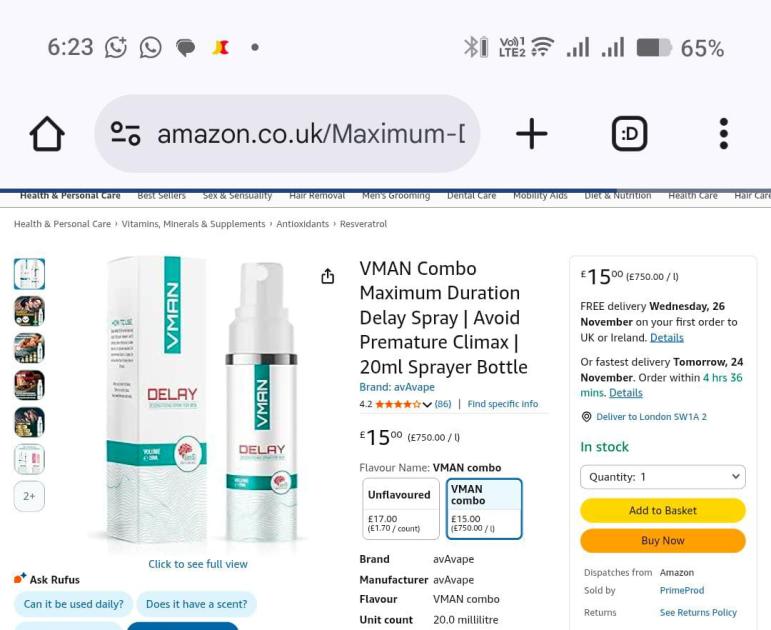Image resolution: width=771 pixels, height=630 pixels.
Task: Tap the share icon near product image
Action: pos(328,276)
